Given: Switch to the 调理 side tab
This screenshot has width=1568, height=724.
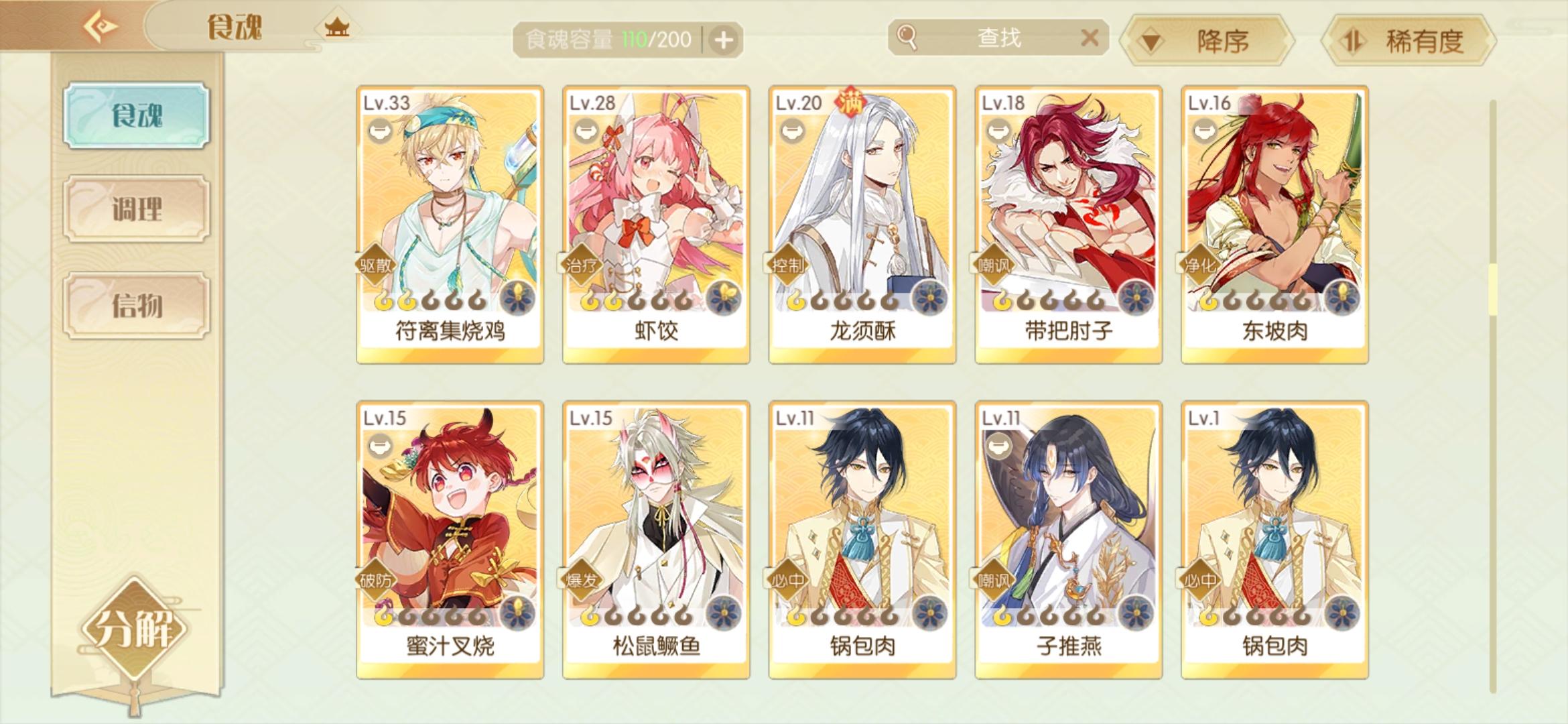Looking at the screenshot, I should pos(137,209).
